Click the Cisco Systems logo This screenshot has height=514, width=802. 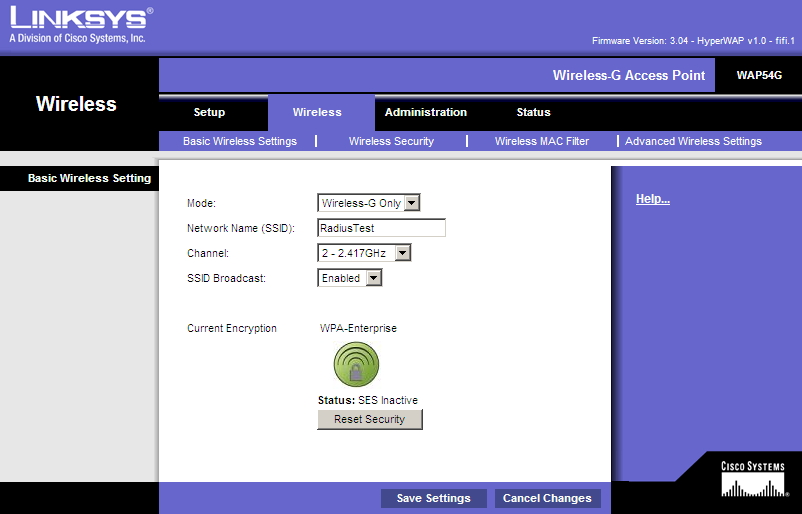click(754, 479)
